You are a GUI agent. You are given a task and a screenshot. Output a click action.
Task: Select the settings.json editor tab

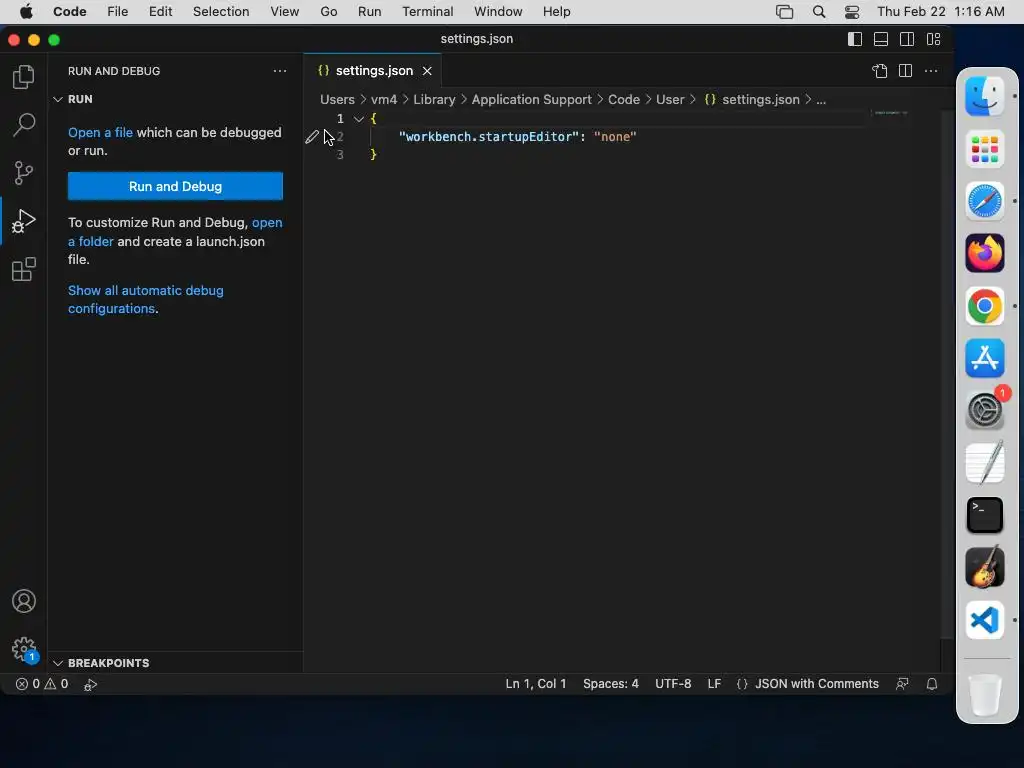tap(374, 71)
